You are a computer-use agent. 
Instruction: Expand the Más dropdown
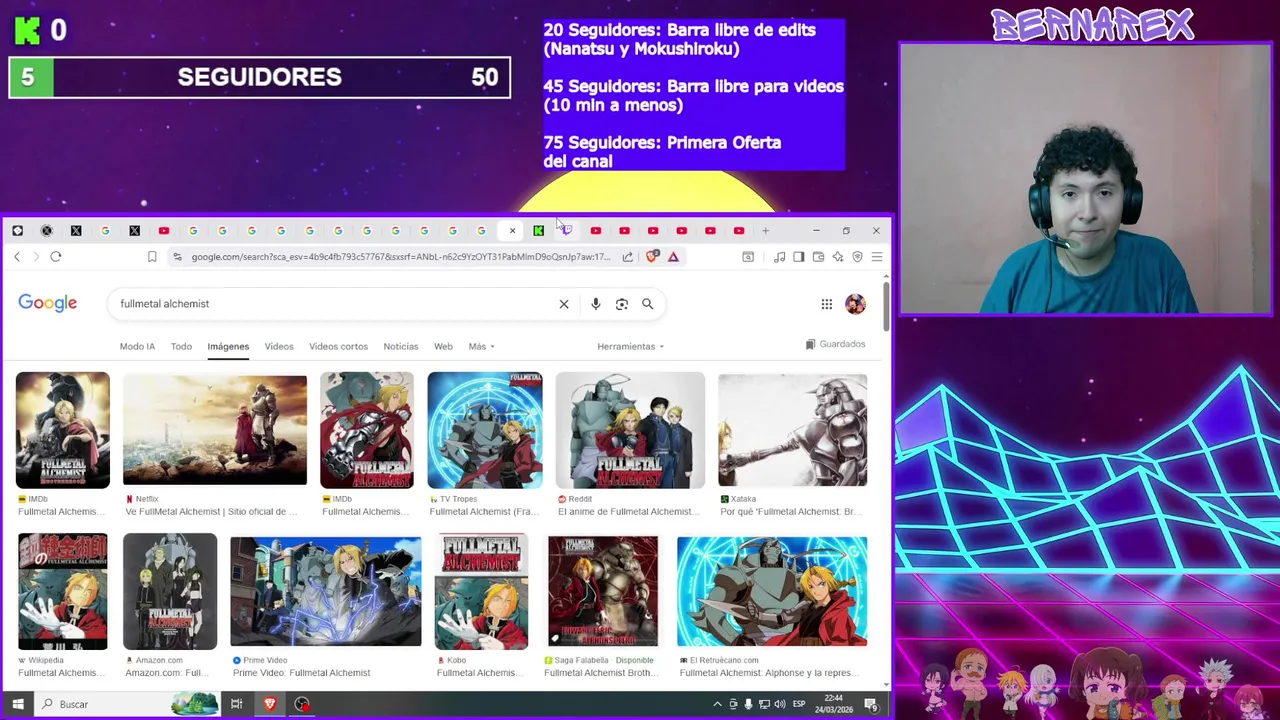point(481,347)
